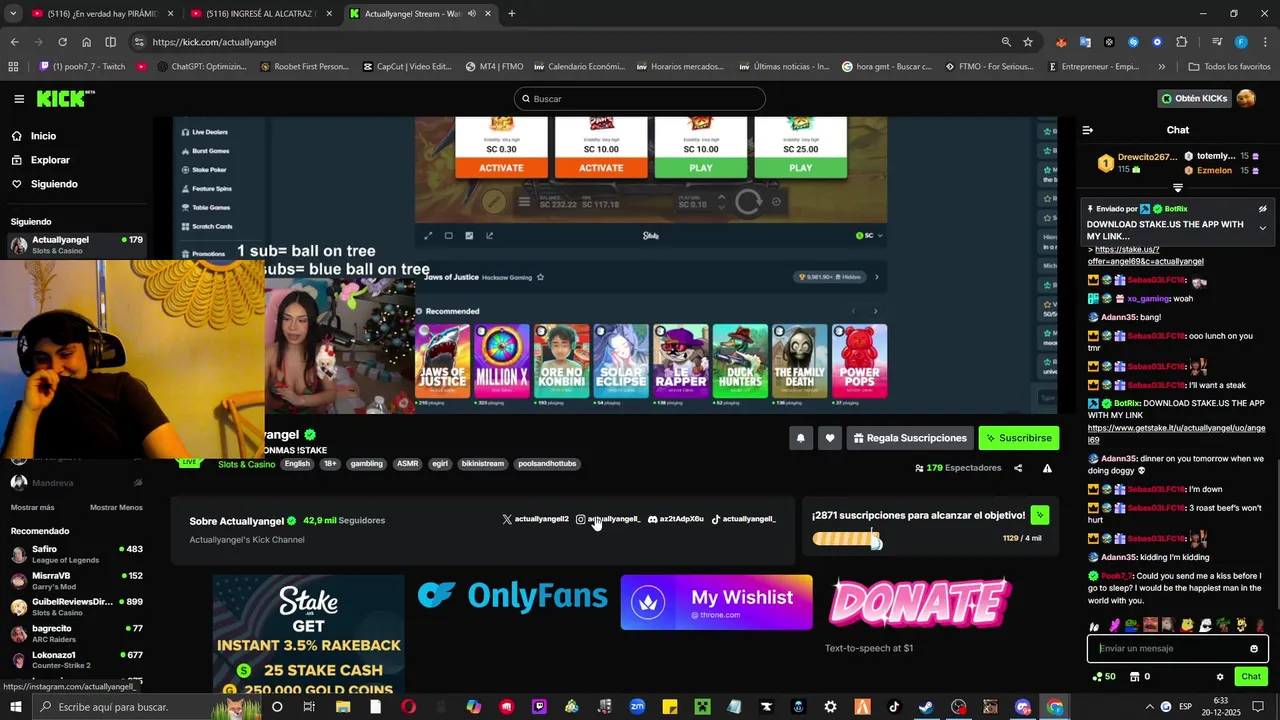
Task: Bookmark this page with star icon
Action: tap(1027, 42)
